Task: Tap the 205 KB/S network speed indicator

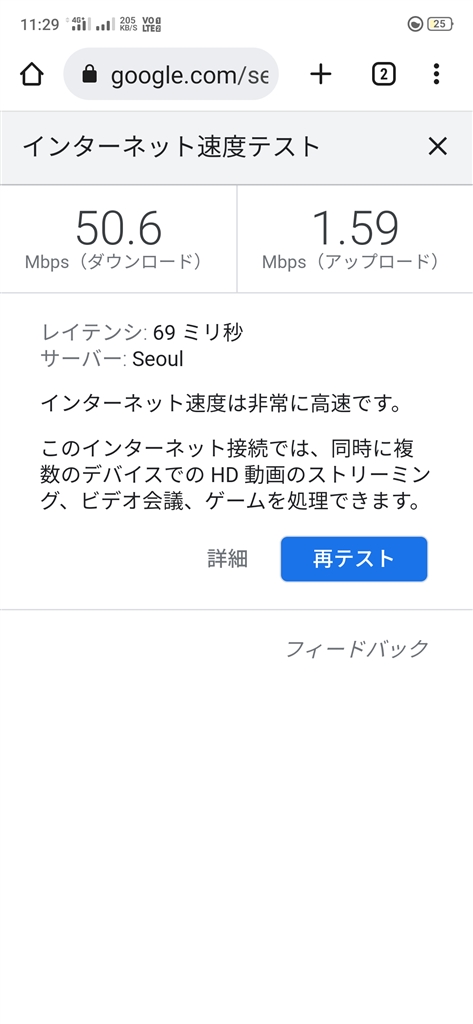Action: coord(129,24)
